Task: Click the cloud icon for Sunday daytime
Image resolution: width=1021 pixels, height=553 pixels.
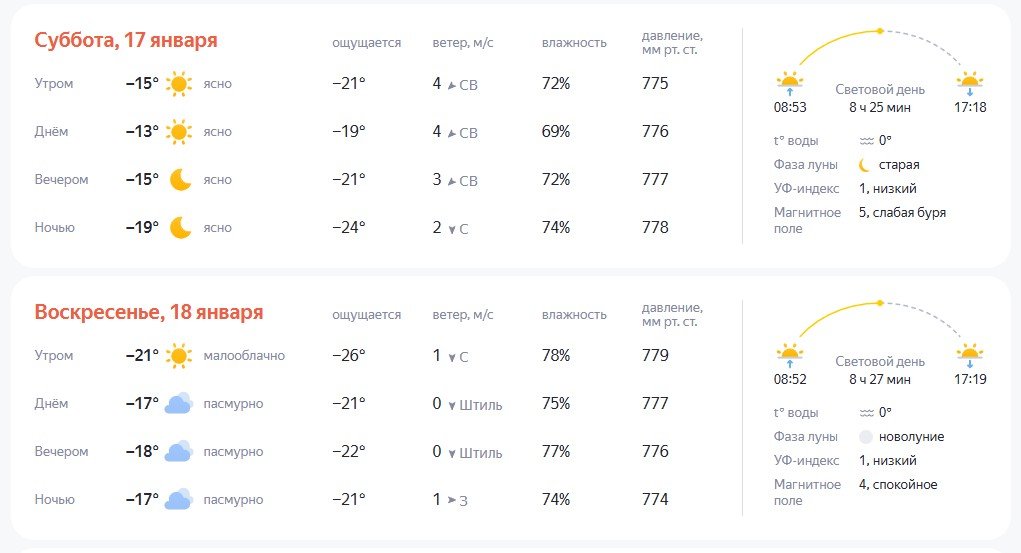Action: point(179,404)
